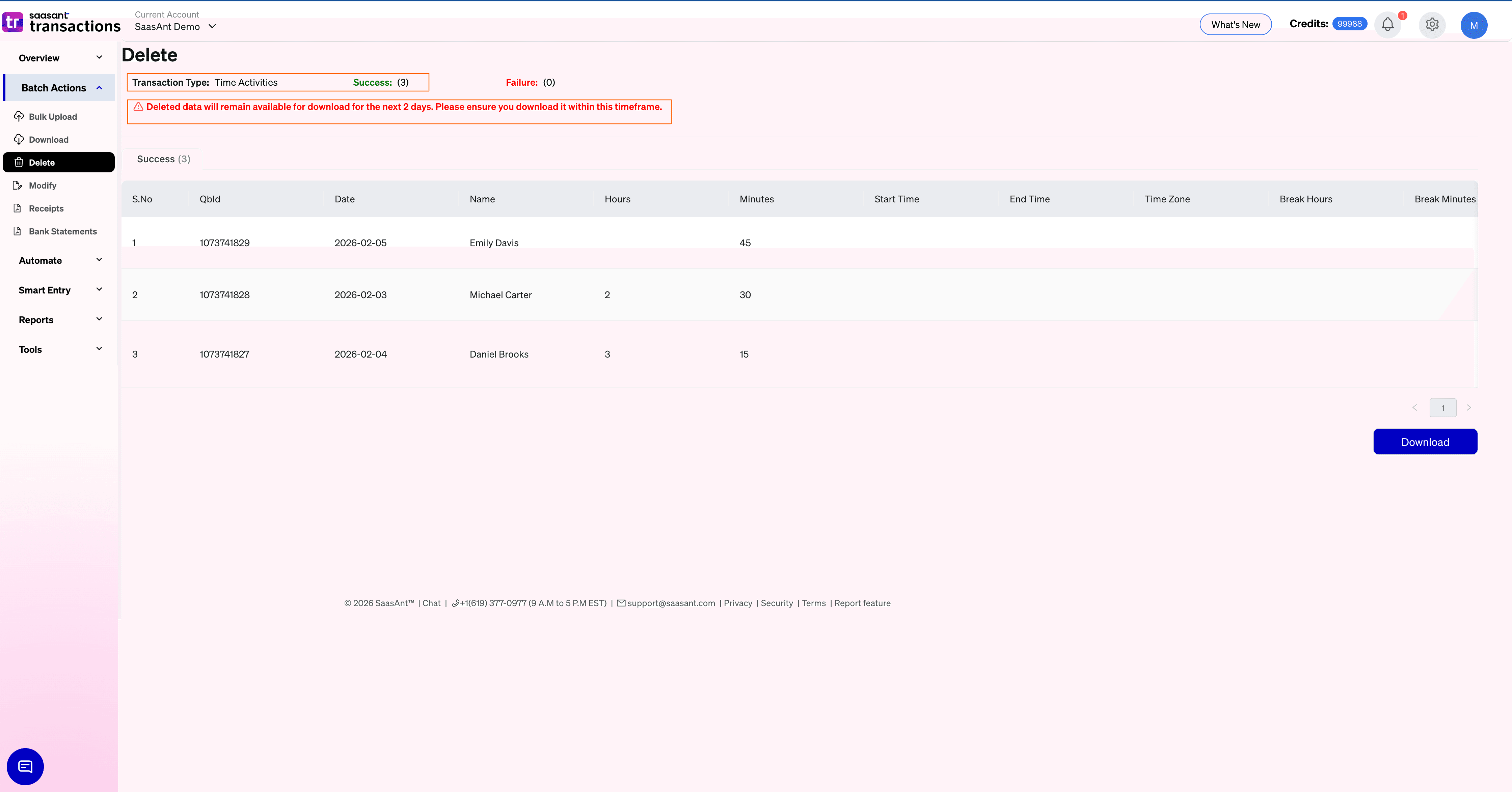Expand the Reports section
Image resolution: width=1512 pixels, height=792 pixels.
pos(59,319)
